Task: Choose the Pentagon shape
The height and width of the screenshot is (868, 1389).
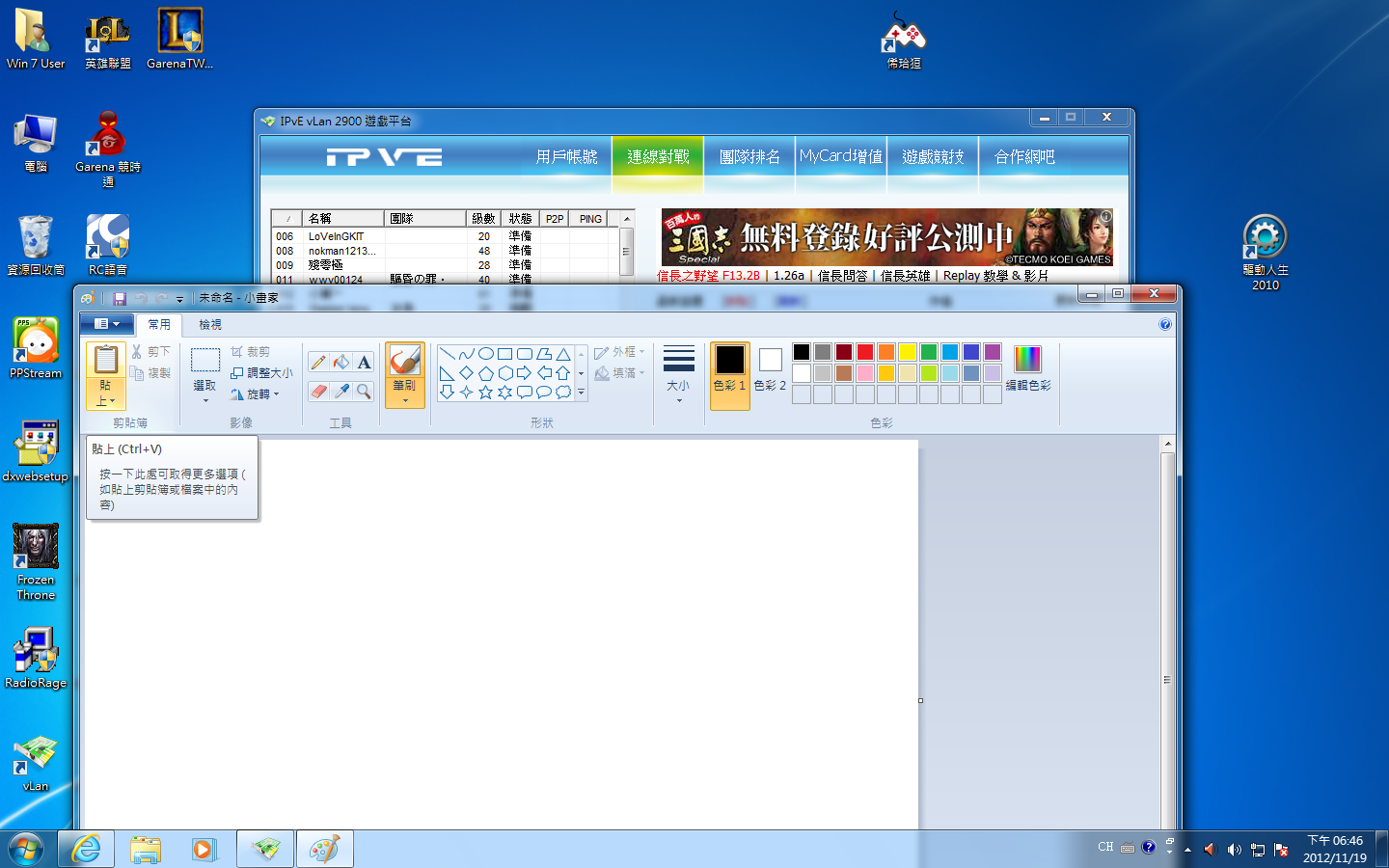Action: 486,373
